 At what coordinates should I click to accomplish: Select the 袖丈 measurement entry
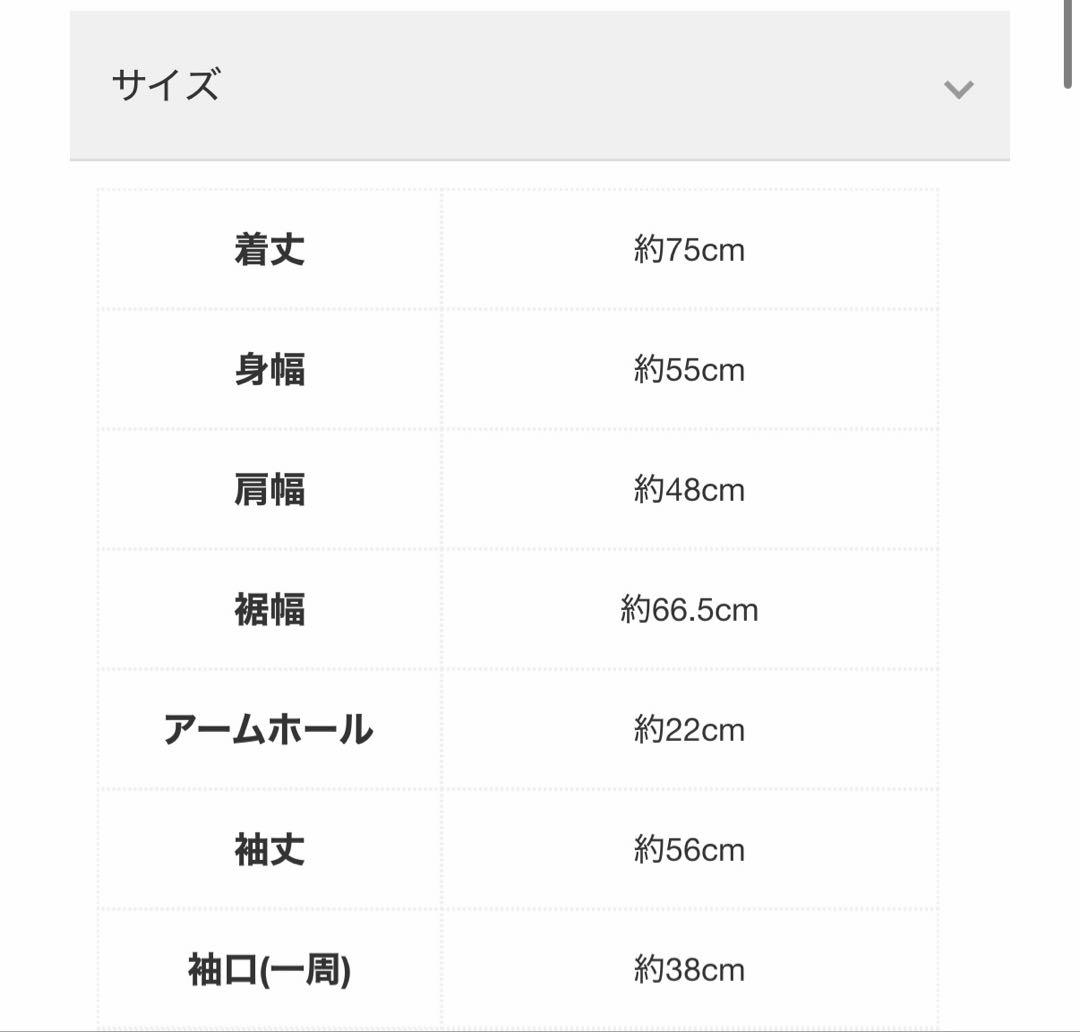pyautogui.click(x=267, y=849)
